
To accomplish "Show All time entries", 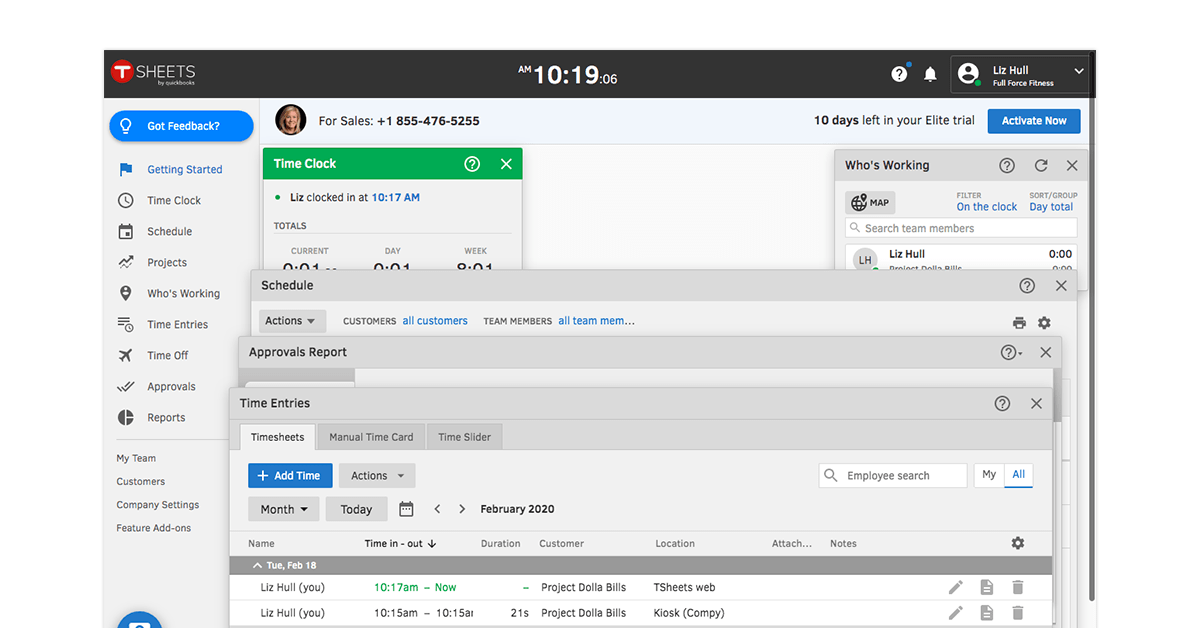I will tap(1019, 475).
